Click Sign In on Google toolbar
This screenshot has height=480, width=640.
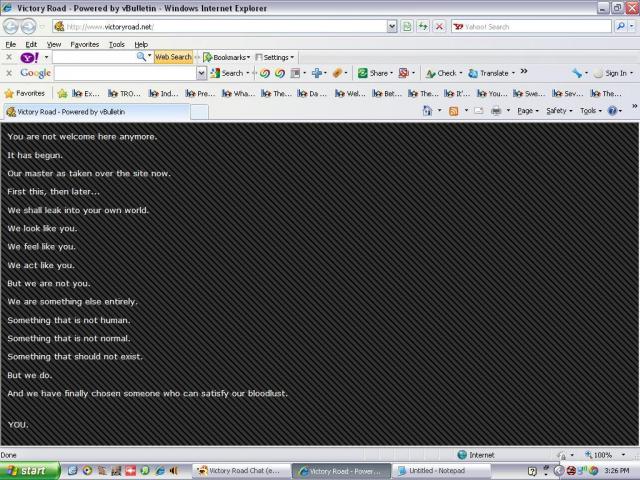(614, 73)
